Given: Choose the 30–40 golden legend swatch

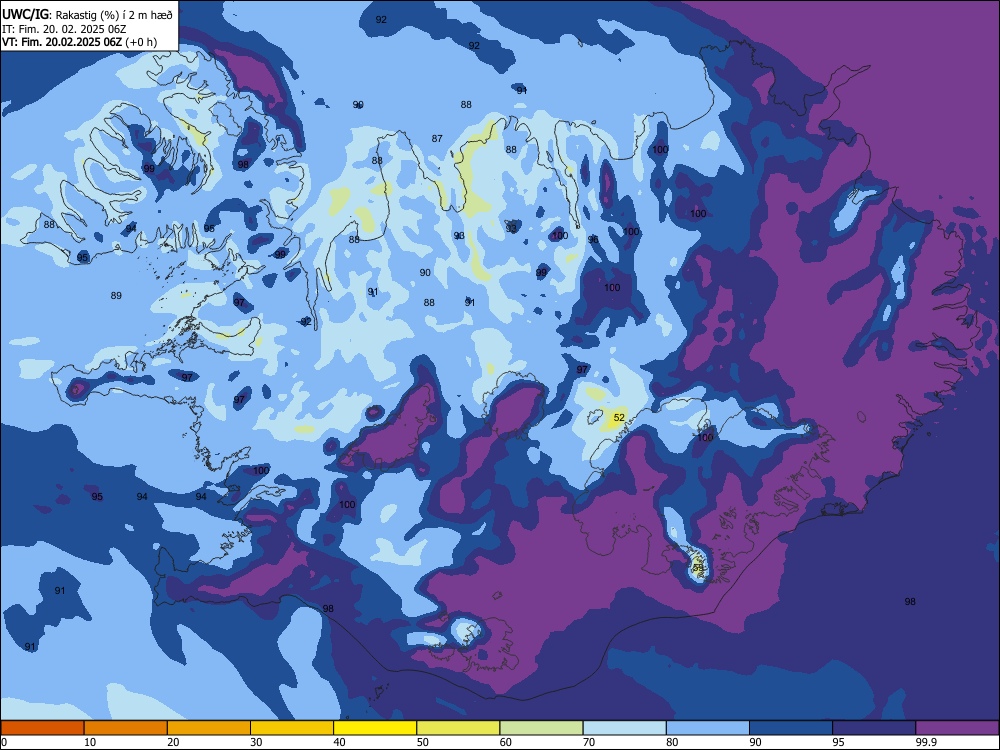Looking at the screenshot, I should click(x=292, y=728).
